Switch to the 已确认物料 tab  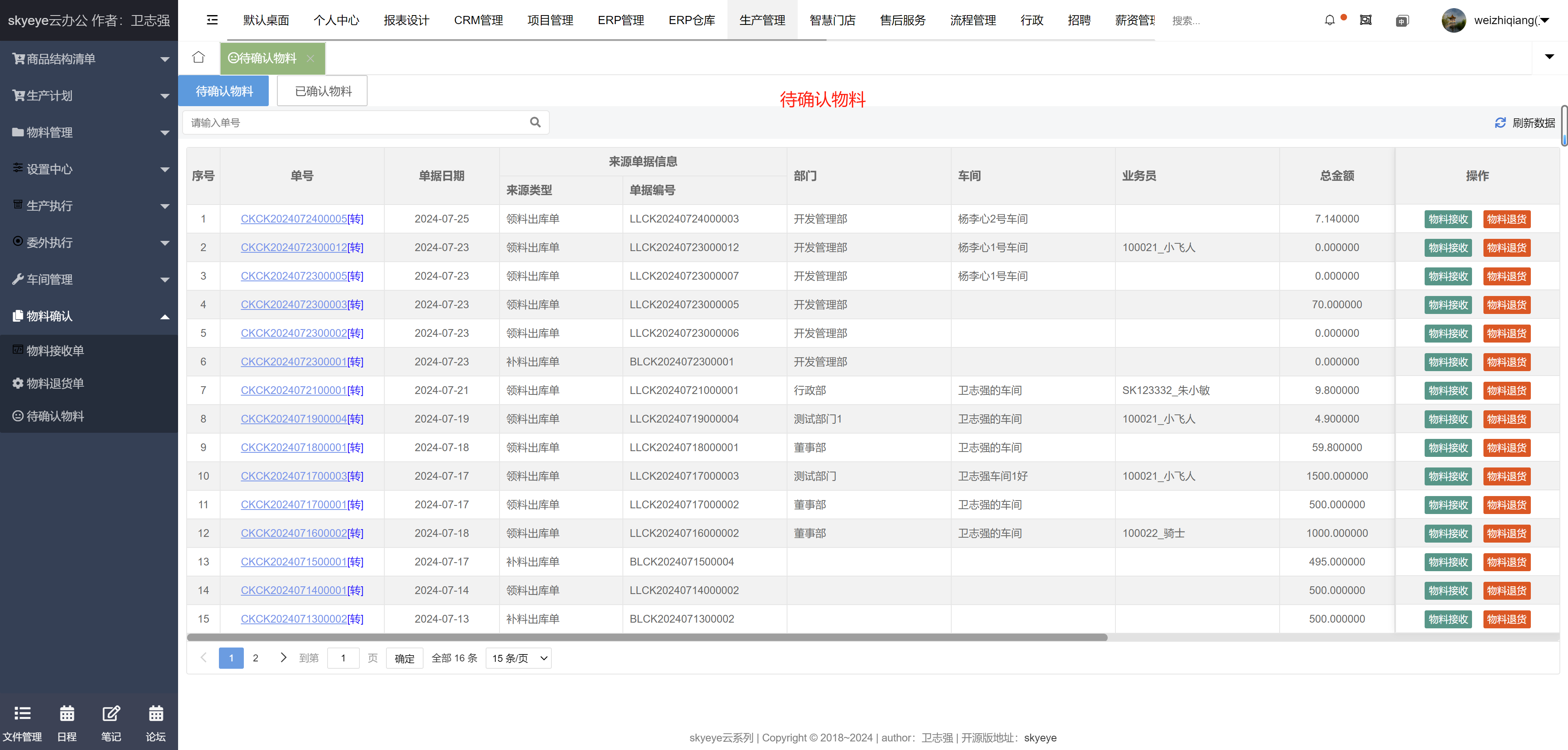[322, 91]
